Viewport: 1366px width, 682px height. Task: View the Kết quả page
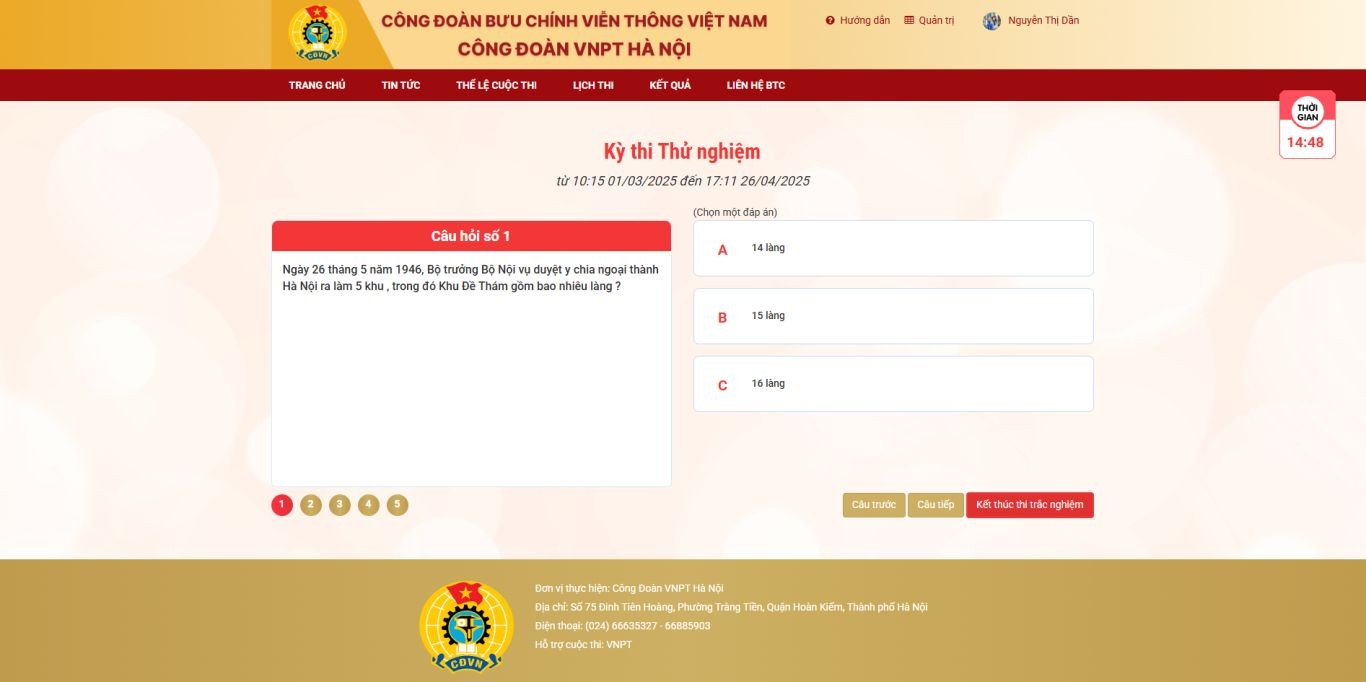click(x=670, y=85)
